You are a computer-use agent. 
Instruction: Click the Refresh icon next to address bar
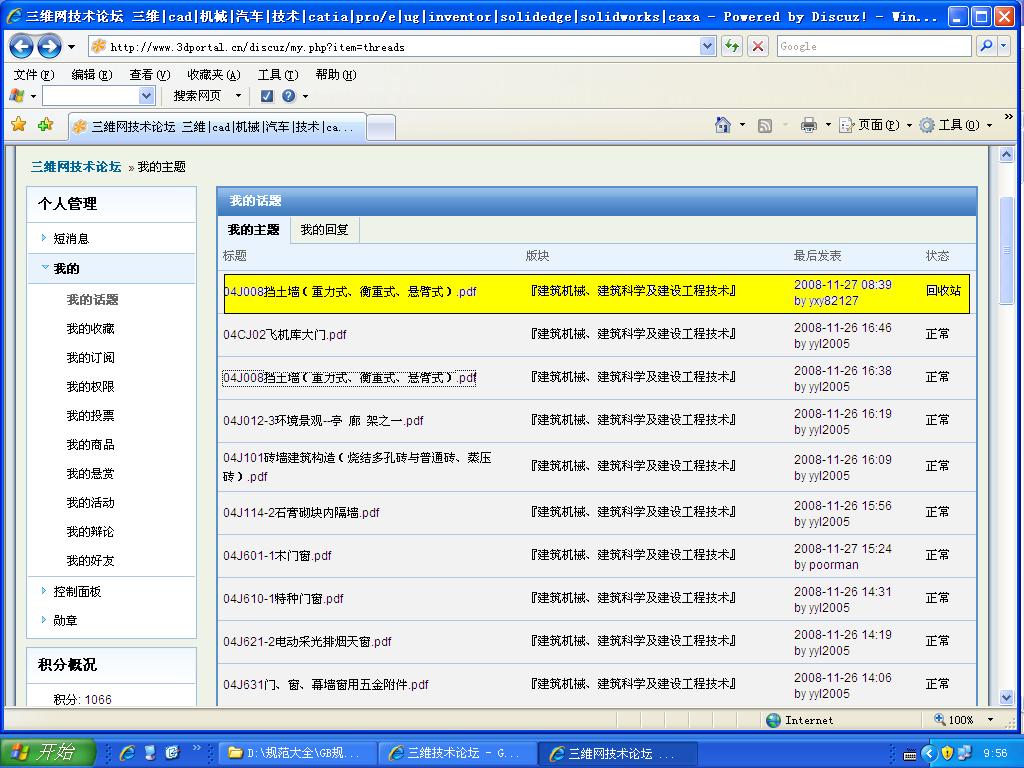pyautogui.click(x=731, y=46)
